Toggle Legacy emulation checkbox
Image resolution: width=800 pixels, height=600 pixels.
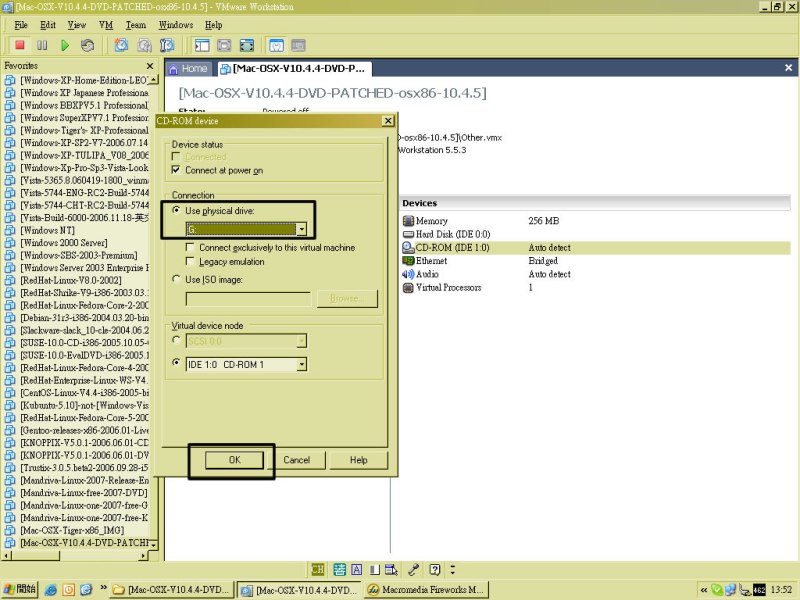[x=190, y=261]
